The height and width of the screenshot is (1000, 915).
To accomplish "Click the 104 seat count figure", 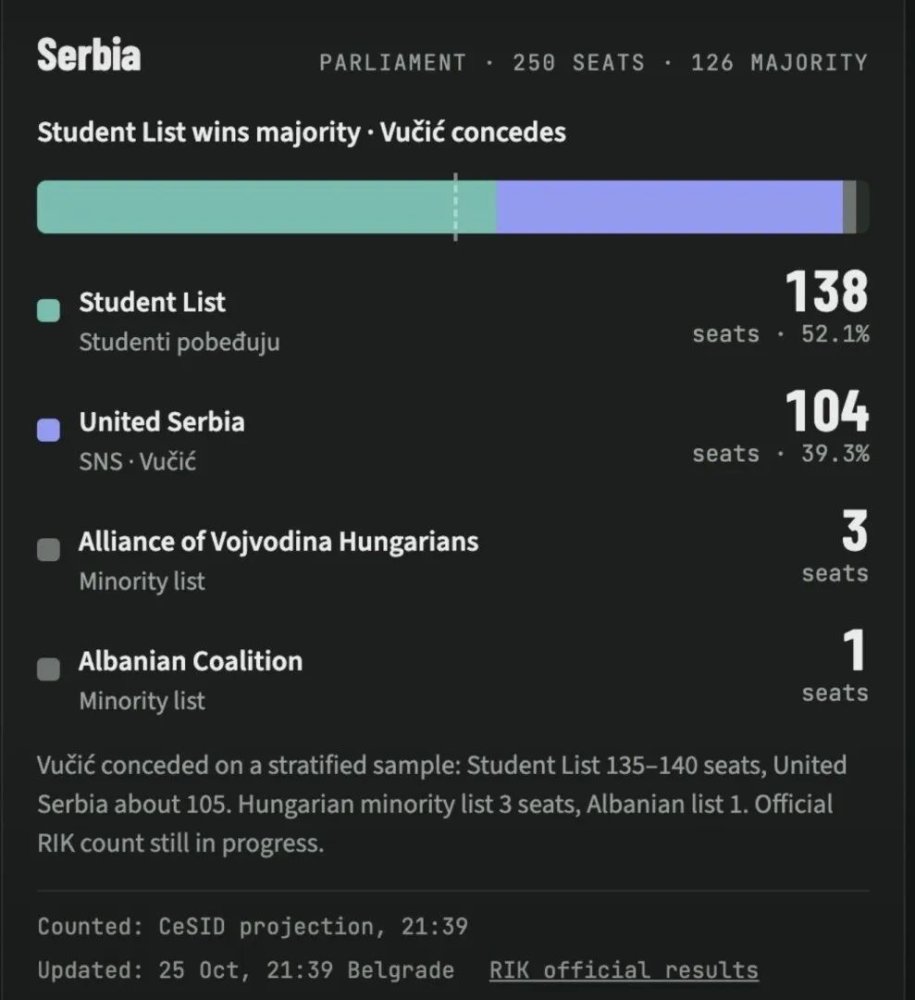I will click(827, 411).
